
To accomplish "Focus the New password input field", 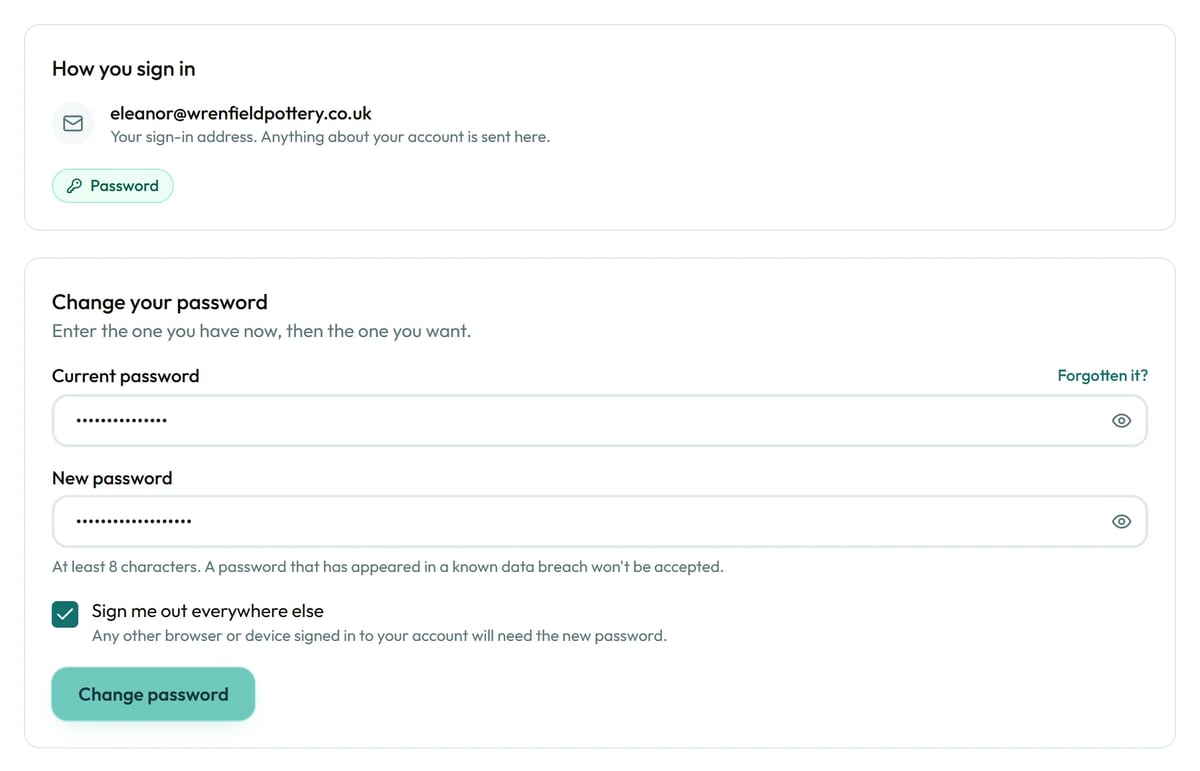I will (x=599, y=522).
